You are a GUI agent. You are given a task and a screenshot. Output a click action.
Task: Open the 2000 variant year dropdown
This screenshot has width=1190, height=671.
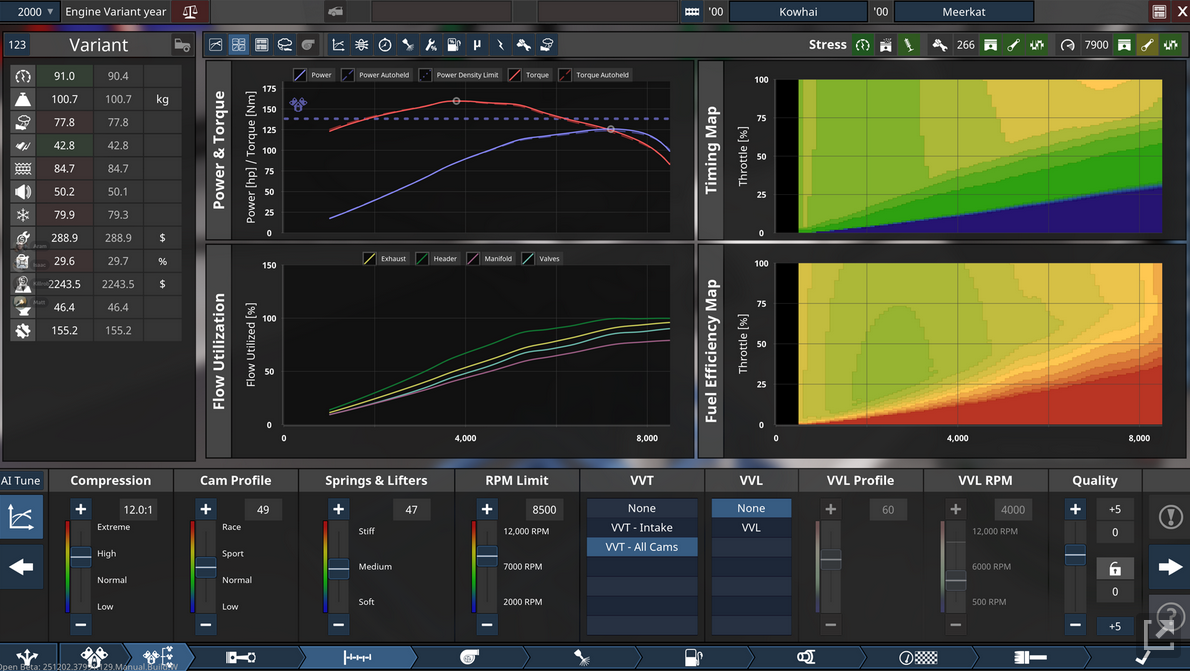point(35,12)
